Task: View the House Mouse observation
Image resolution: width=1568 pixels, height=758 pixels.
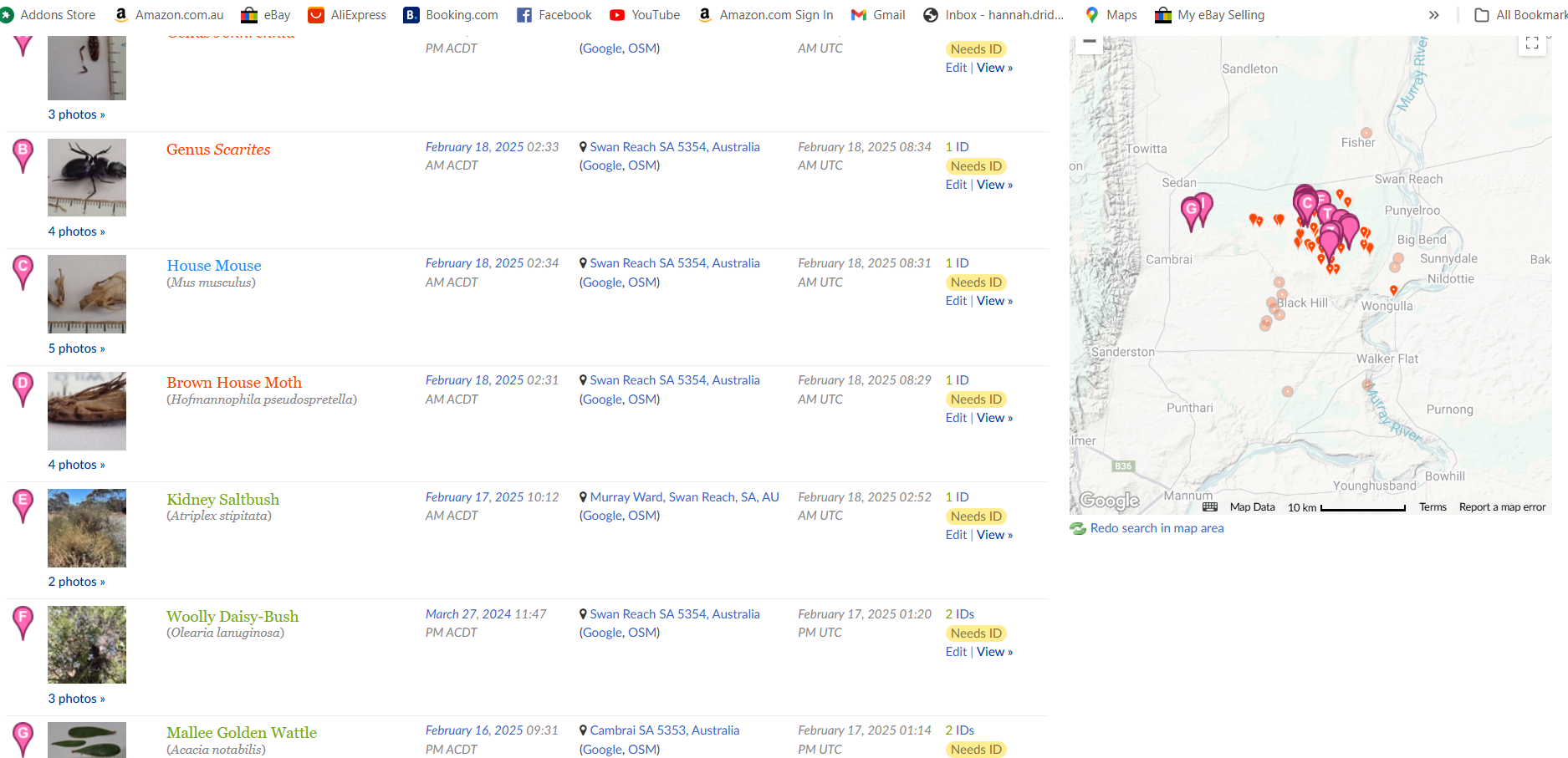Action: 994,301
